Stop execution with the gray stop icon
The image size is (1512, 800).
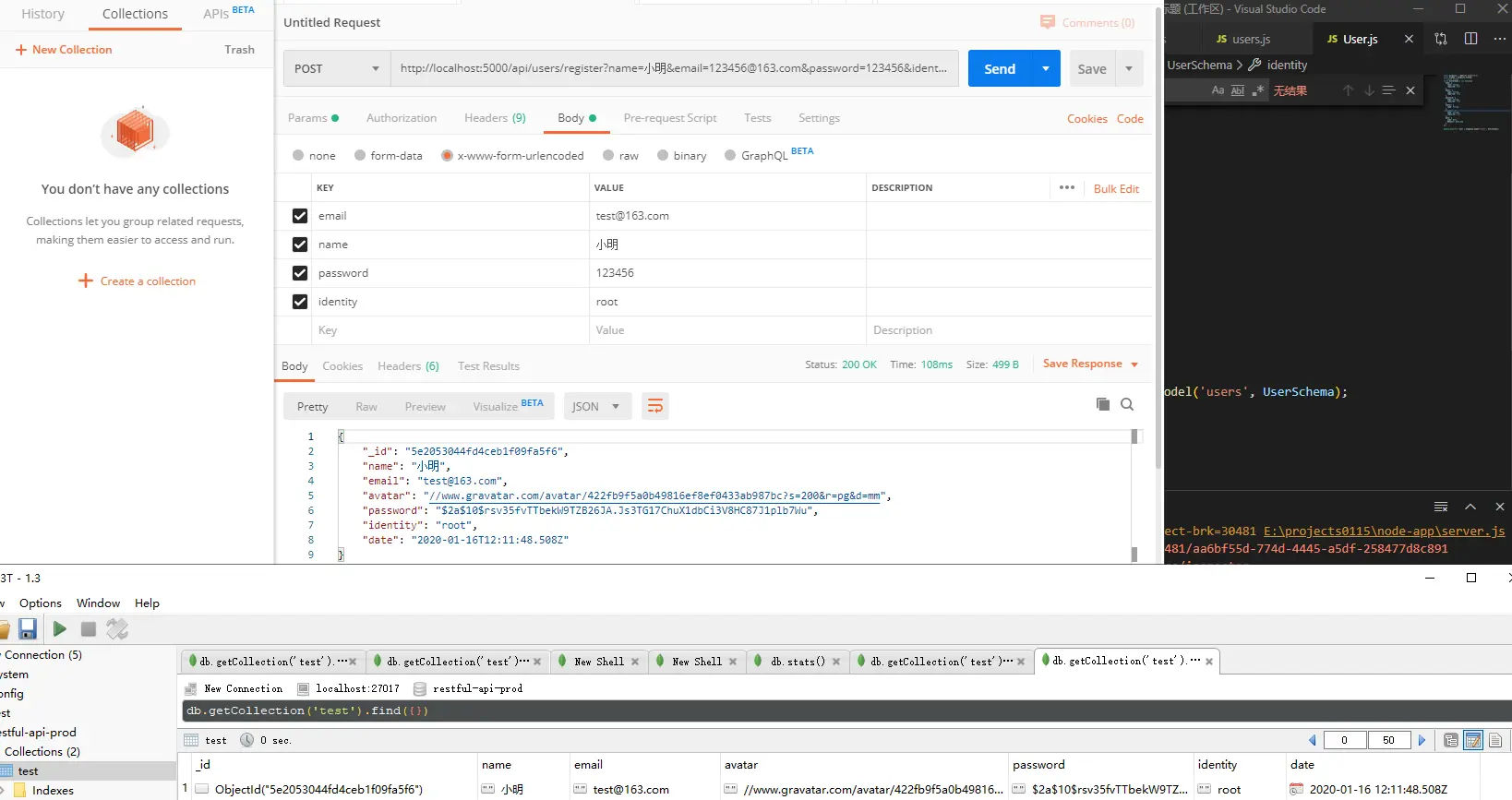click(89, 629)
